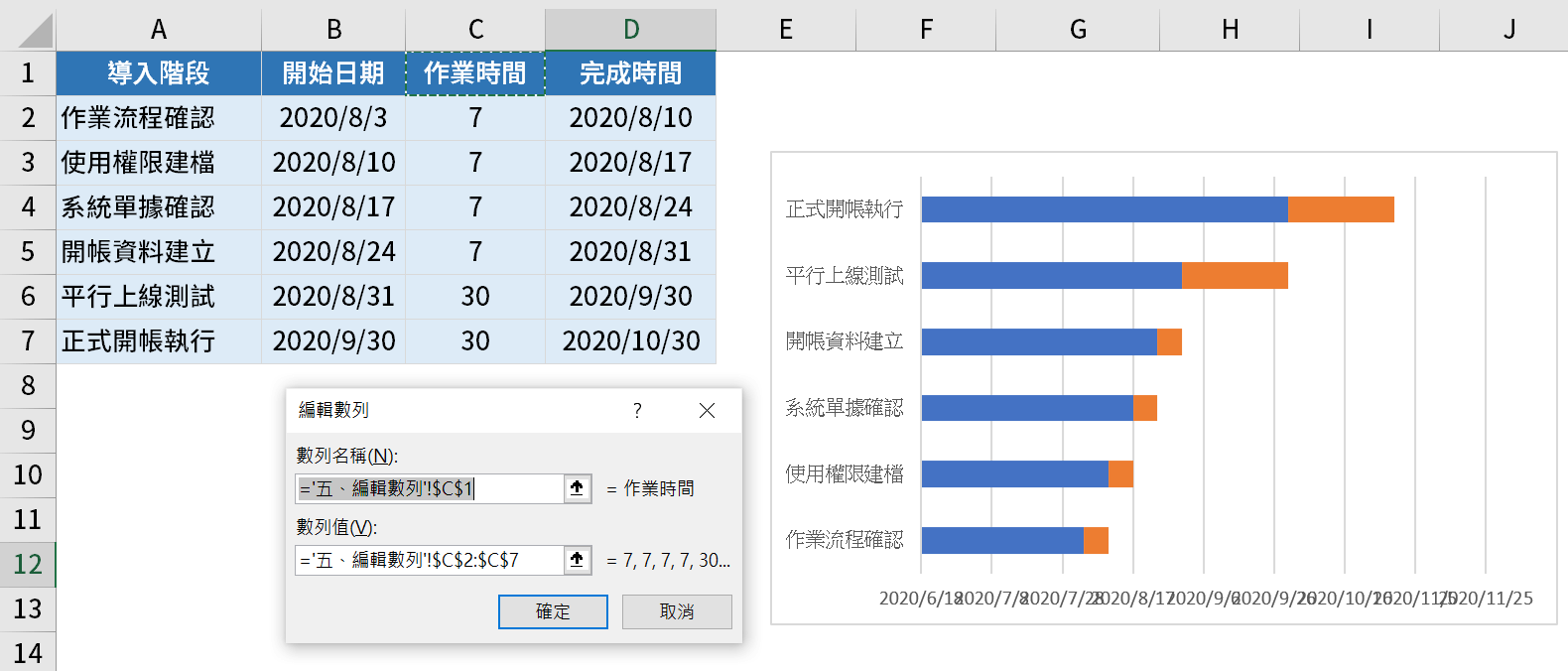Viewport: 1568px width, 671px height.
Task: Select cell 系統單據確認 in column A
Action: pos(159,207)
